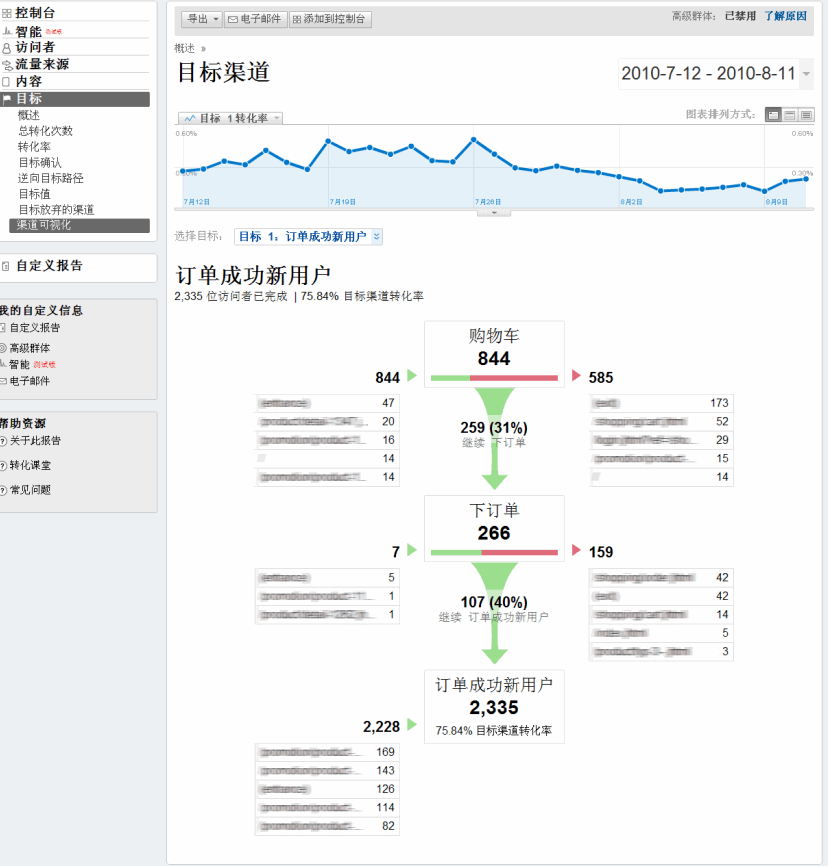Switch to the middle chart layout view
Image resolution: width=828 pixels, height=866 pixels.
[x=789, y=115]
